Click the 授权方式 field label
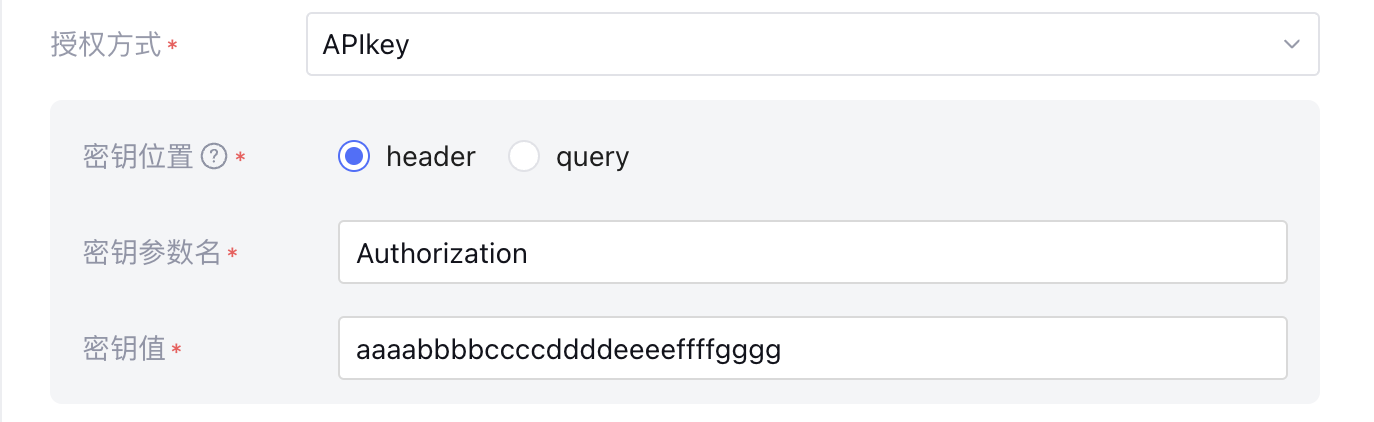The width and height of the screenshot is (1374, 422). [x=106, y=45]
